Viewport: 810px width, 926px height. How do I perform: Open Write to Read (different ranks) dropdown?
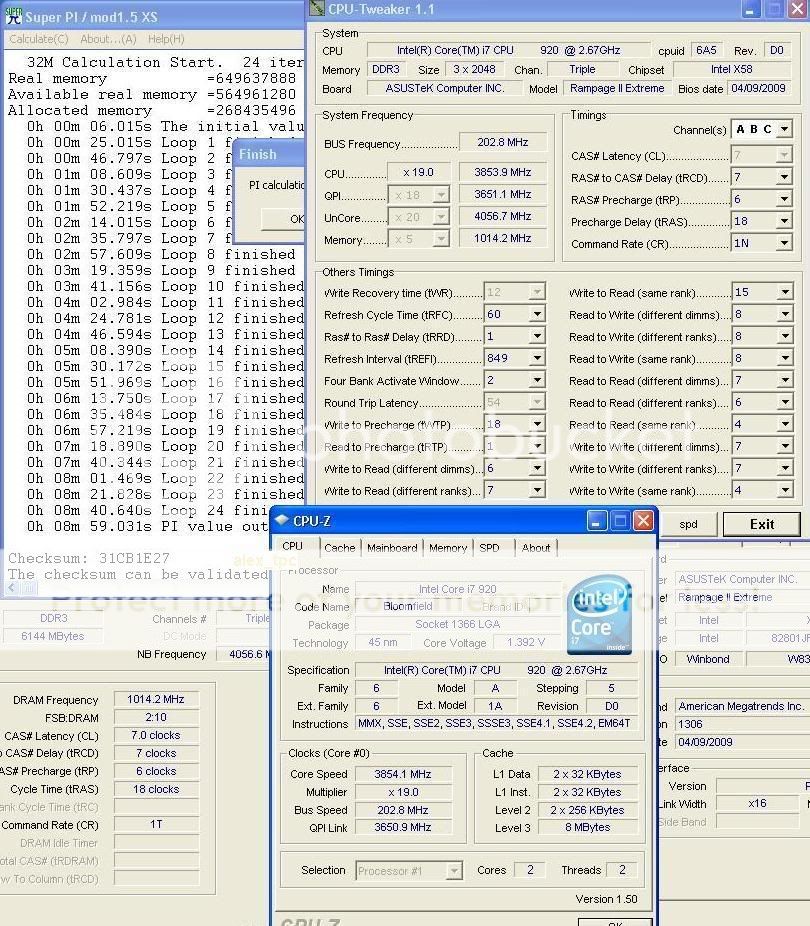point(537,491)
